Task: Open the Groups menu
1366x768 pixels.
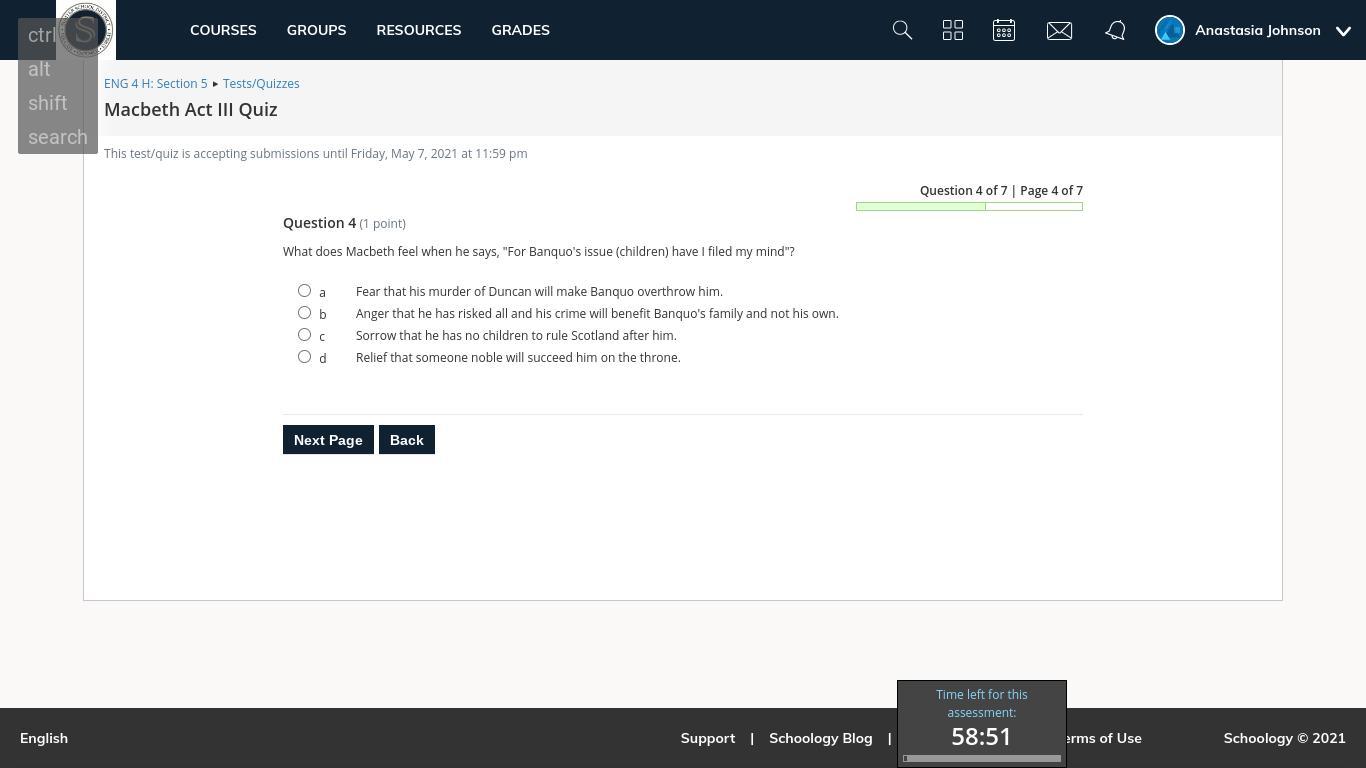Action: [316, 30]
